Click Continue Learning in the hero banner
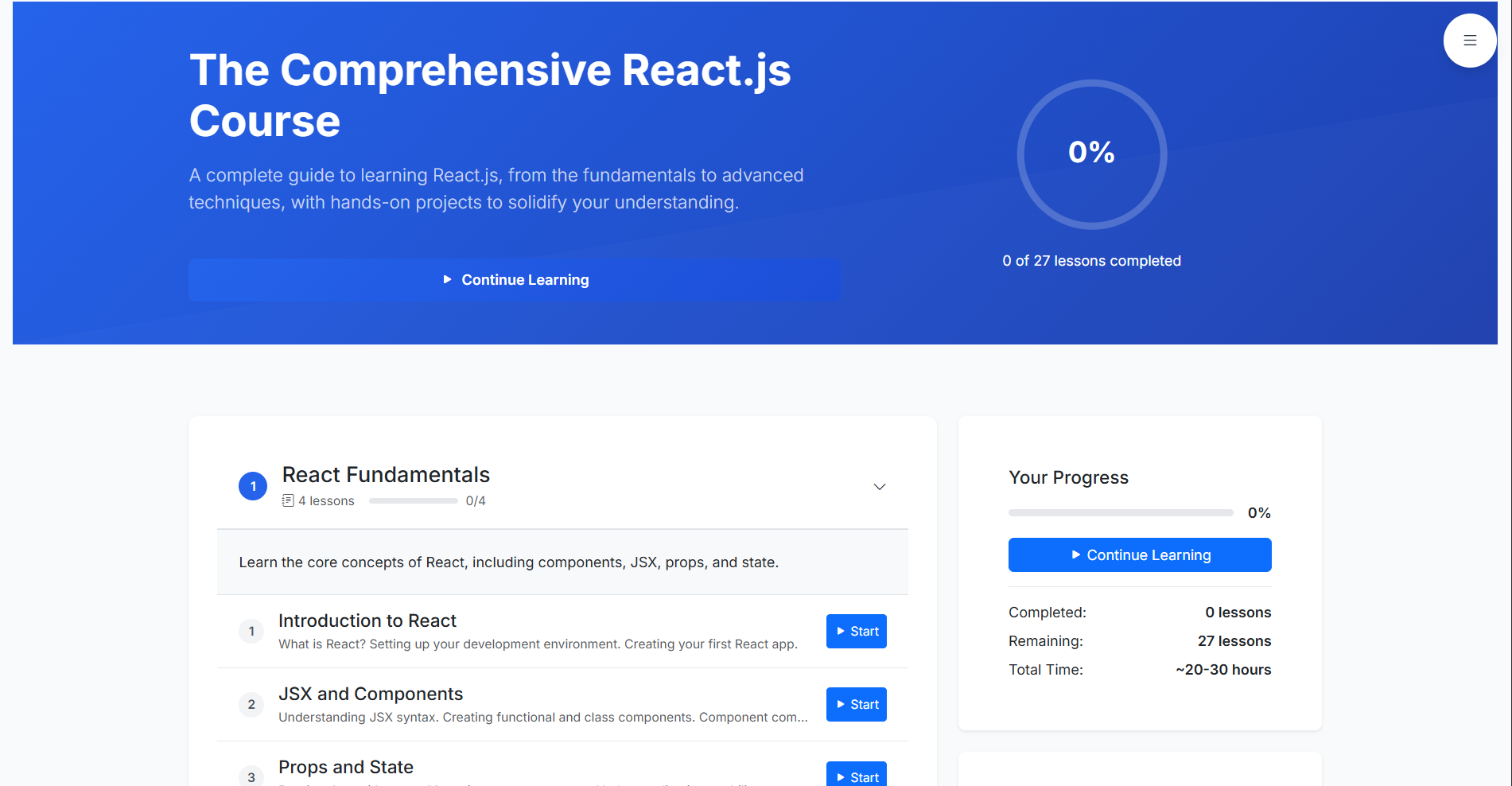This screenshot has height=786, width=1512. [x=515, y=280]
